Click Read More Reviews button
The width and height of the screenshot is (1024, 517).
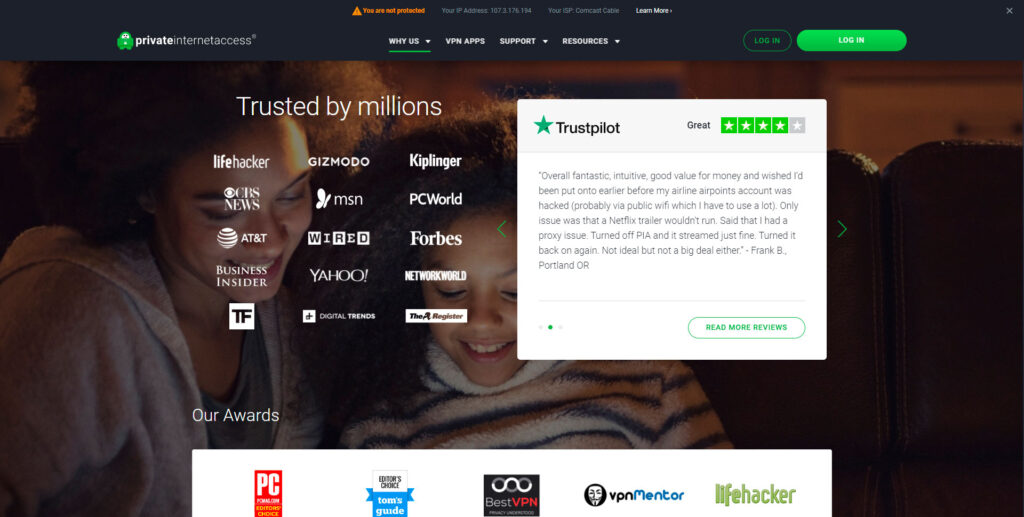(746, 328)
